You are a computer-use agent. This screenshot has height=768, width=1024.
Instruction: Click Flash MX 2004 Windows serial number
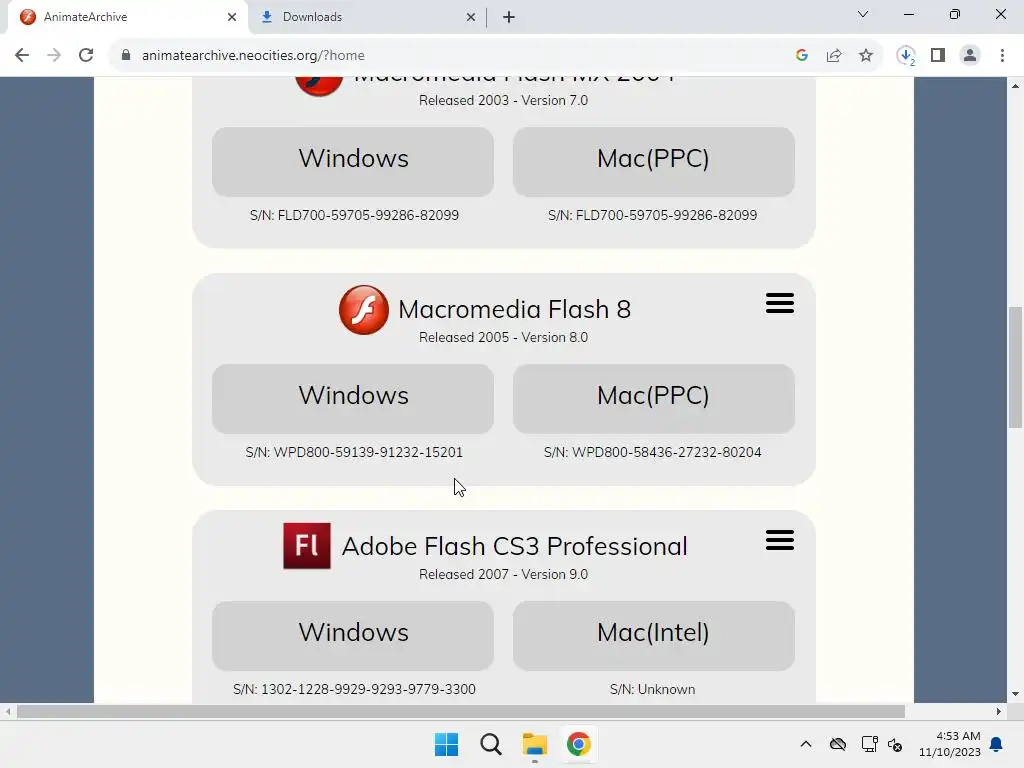pyautogui.click(x=354, y=215)
